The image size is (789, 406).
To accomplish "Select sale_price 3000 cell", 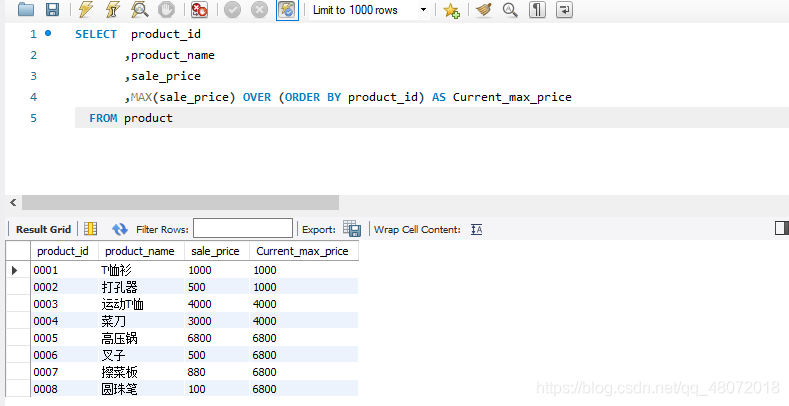I will point(217,321).
